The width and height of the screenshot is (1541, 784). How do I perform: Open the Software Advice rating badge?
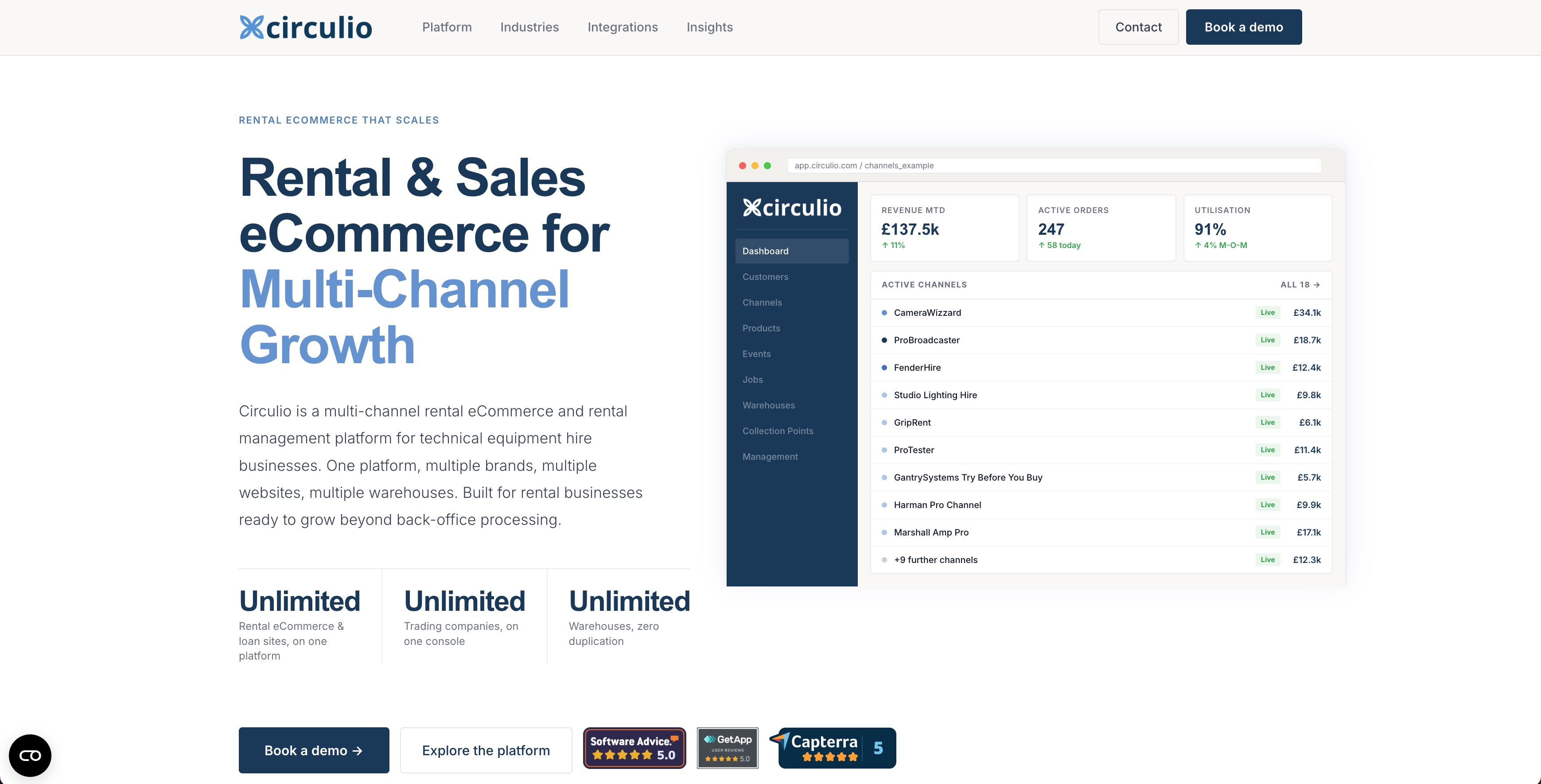point(634,748)
